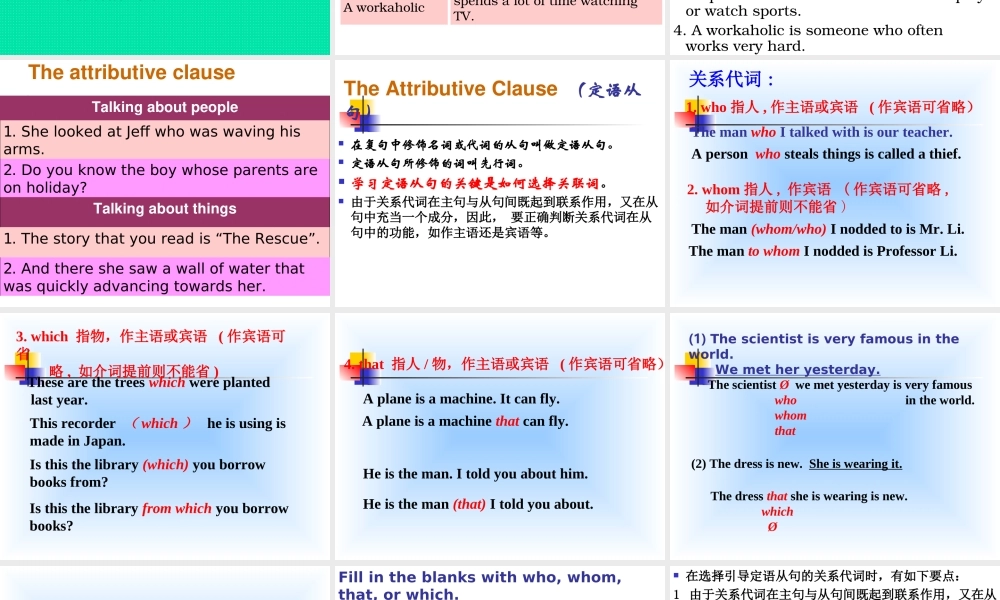Screen dimensions: 1000x600
Task: Click 'He is the man (that) I told you about.'
Action: (x=478, y=504)
